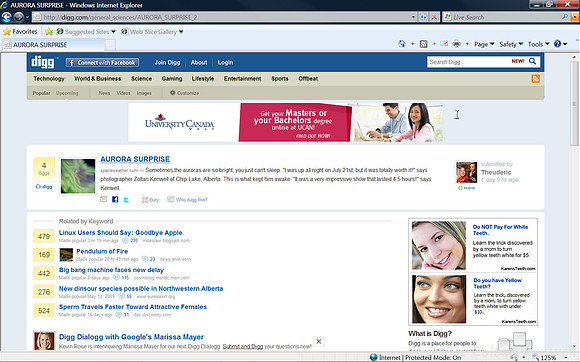
Task: Click the Join Digg link
Action: pyautogui.click(x=167, y=62)
